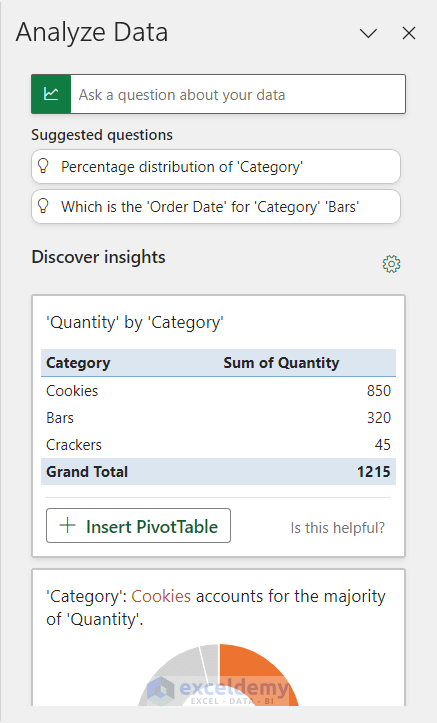Click the value 850 for Cookies
The width and height of the screenshot is (437, 723).
point(379,391)
